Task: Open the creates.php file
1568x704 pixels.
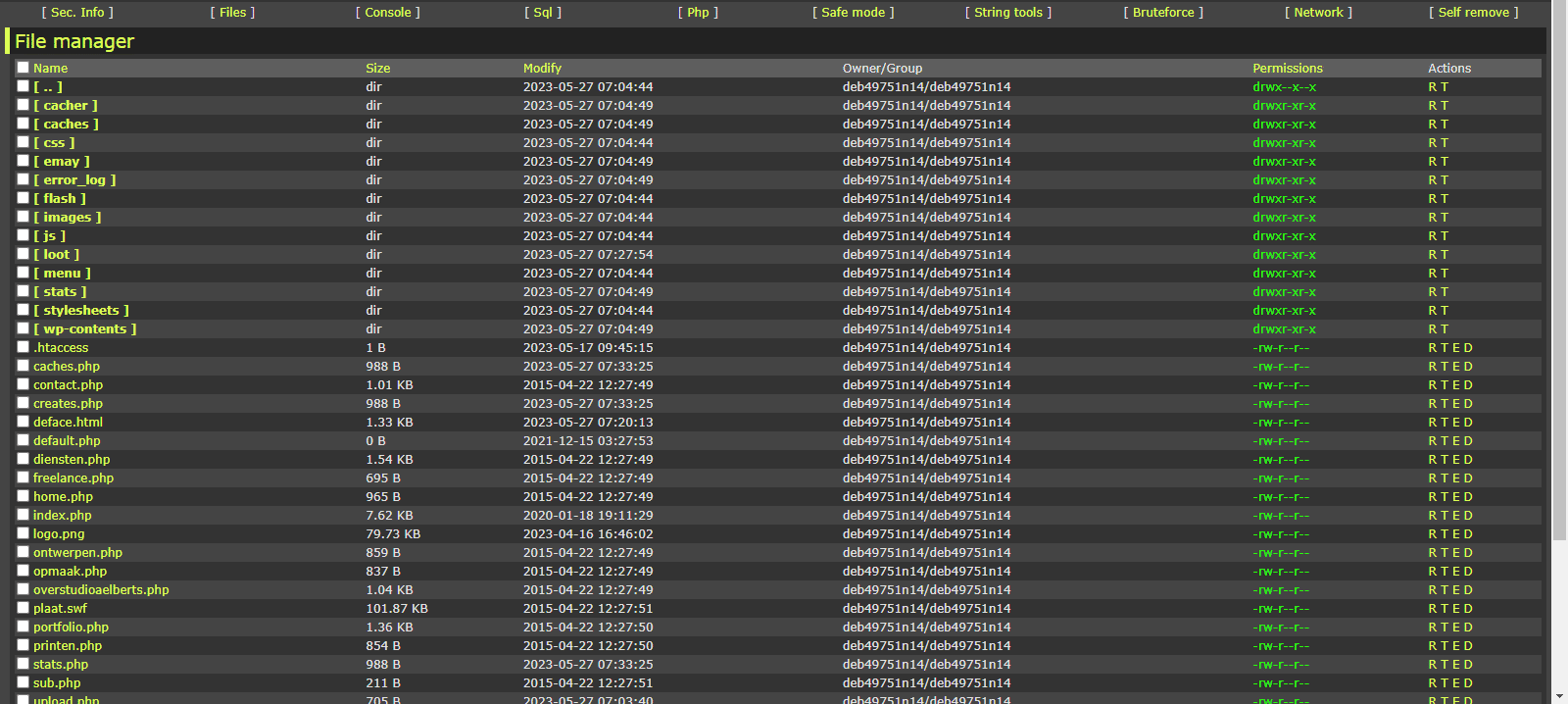Action: click(x=68, y=404)
